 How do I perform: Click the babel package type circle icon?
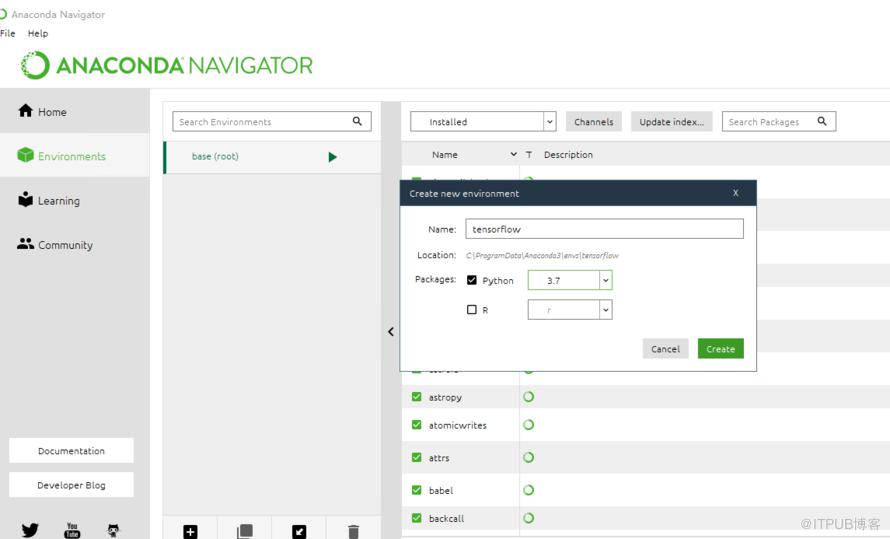click(528, 490)
